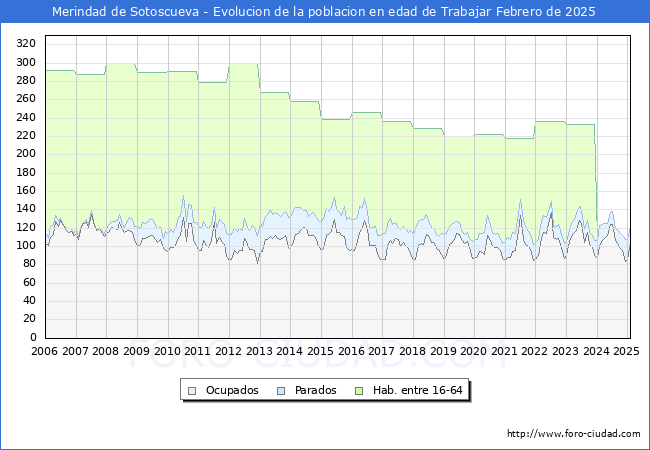Click the 2021 x-axis label
This screenshot has width=650, height=450.
click(x=505, y=351)
